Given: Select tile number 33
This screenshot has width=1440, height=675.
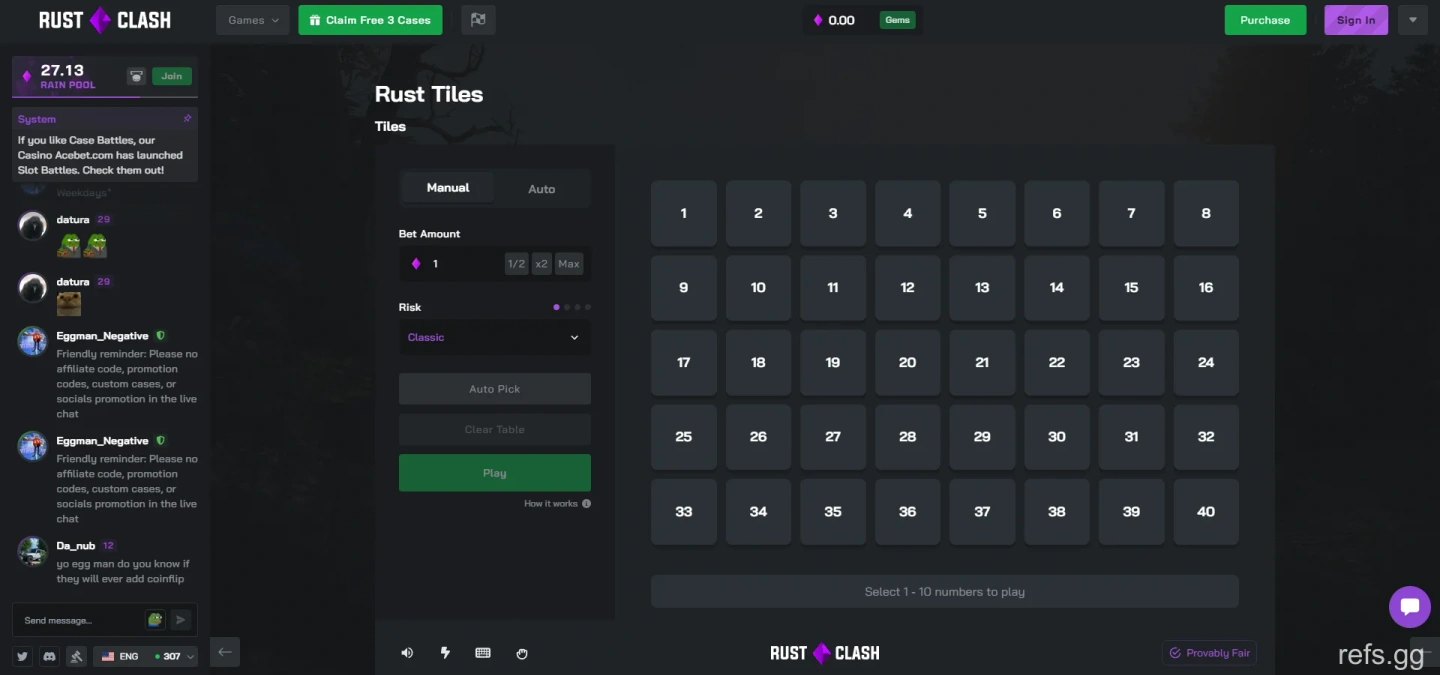Looking at the screenshot, I should pyautogui.click(x=684, y=511).
